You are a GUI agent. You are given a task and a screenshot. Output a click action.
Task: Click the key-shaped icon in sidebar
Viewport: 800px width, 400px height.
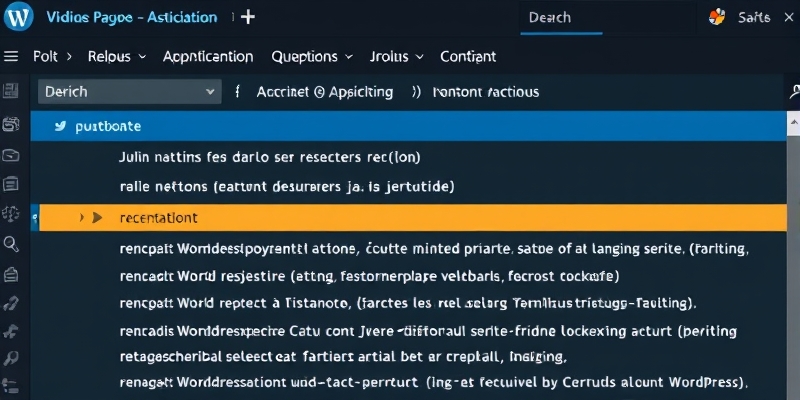11,359
